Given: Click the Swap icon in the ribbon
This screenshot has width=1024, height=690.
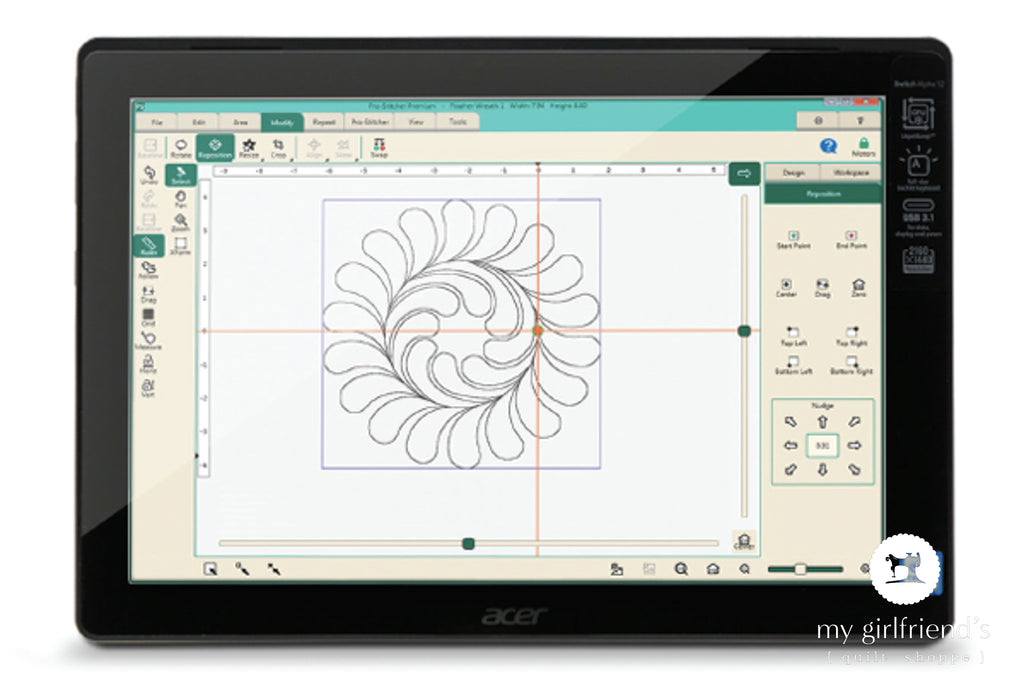Looking at the screenshot, I should pos(379,148).
